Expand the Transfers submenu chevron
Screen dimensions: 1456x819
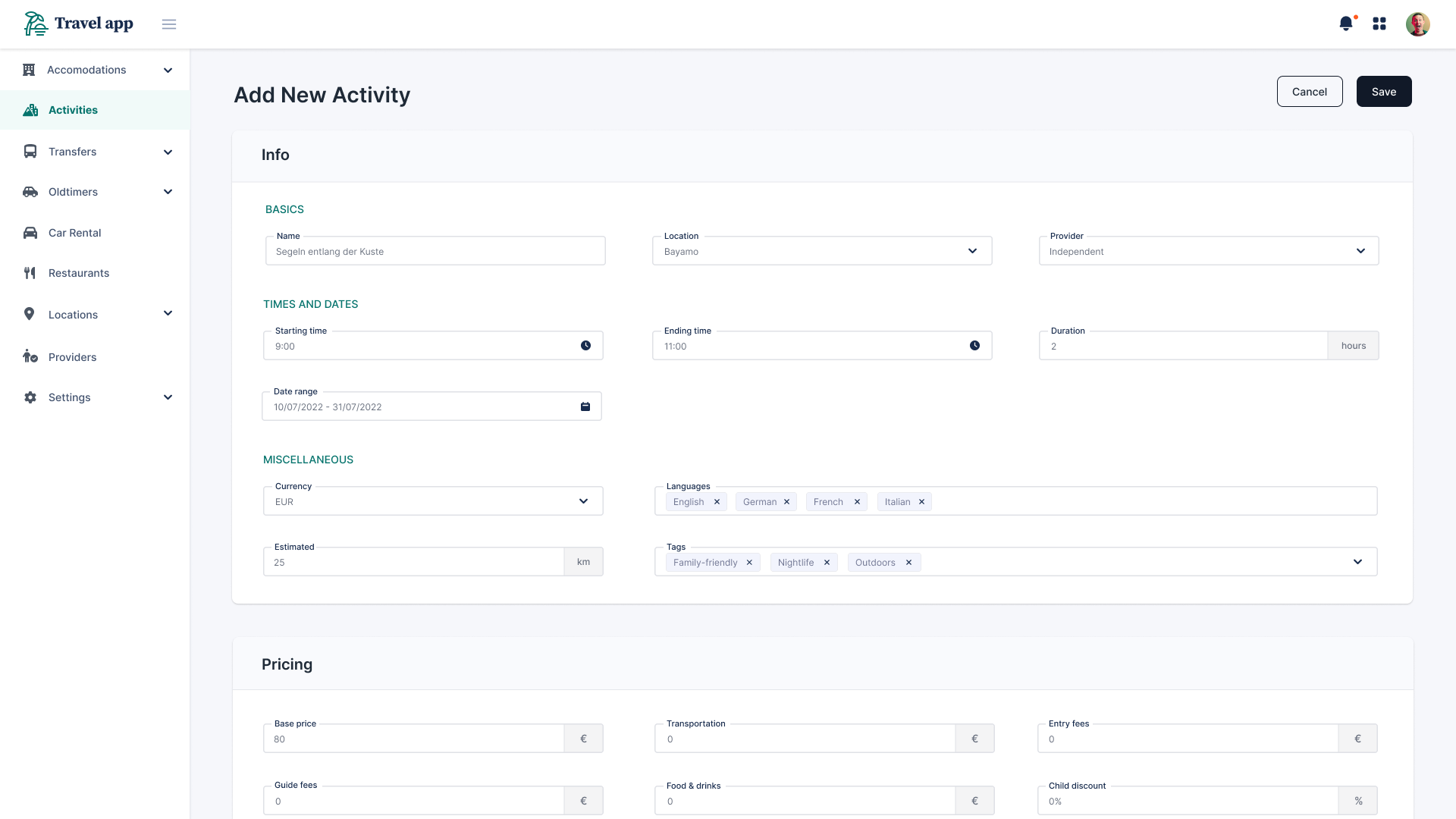168,152
